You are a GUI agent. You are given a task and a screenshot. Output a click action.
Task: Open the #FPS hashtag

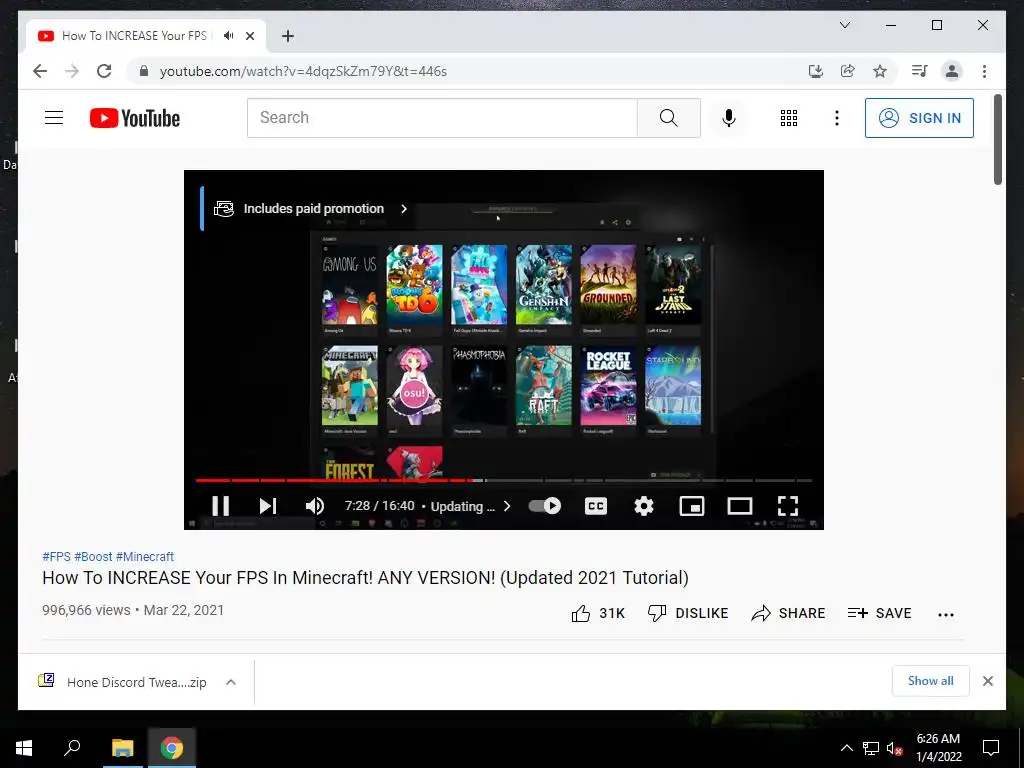[x=56, y=556]
